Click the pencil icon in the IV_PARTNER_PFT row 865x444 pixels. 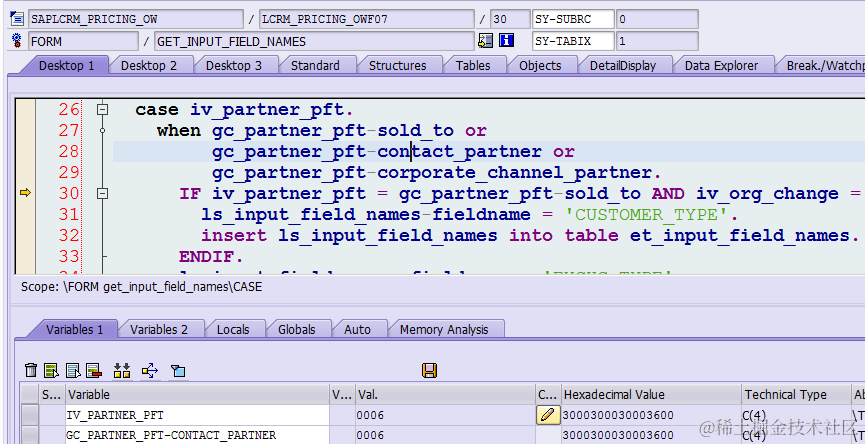547,415
